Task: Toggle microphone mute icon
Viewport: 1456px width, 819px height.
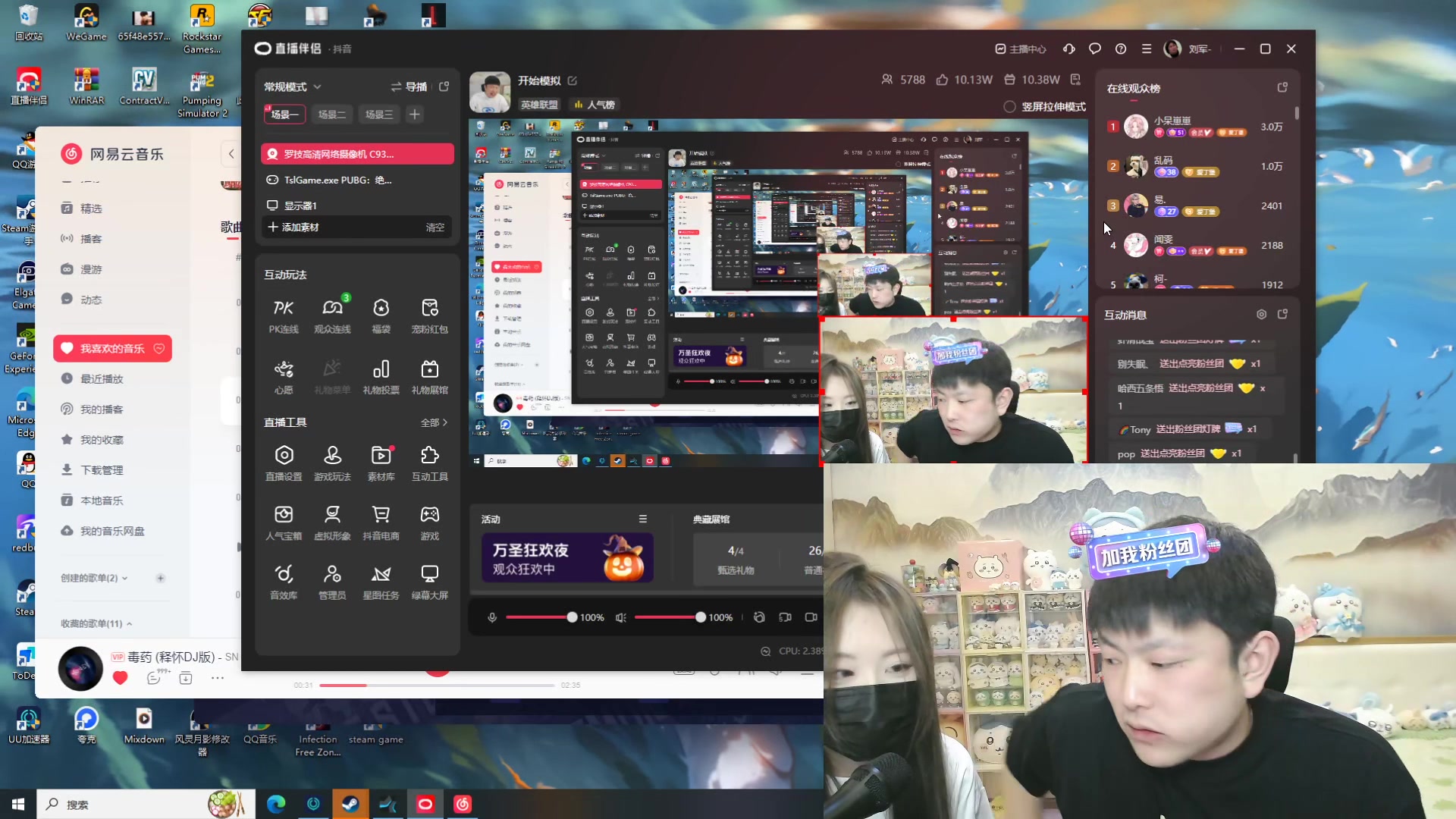Action: (492, 617)
